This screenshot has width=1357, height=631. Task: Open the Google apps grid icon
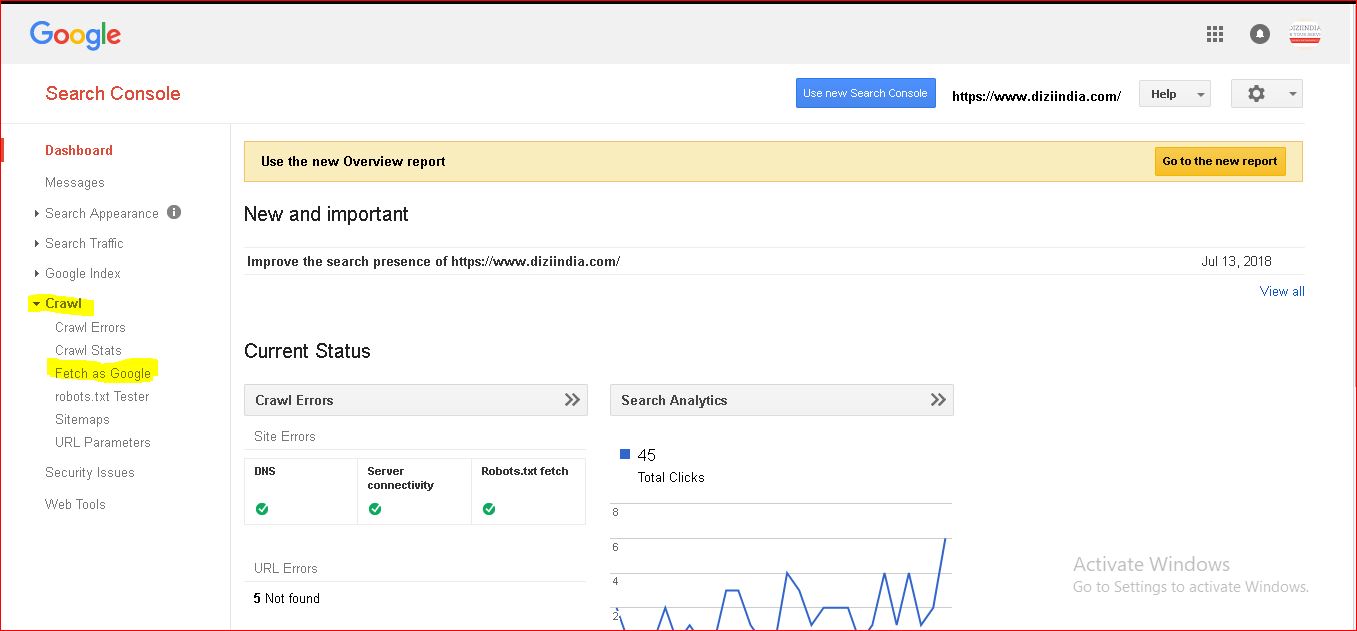[x=1215, y=34]
